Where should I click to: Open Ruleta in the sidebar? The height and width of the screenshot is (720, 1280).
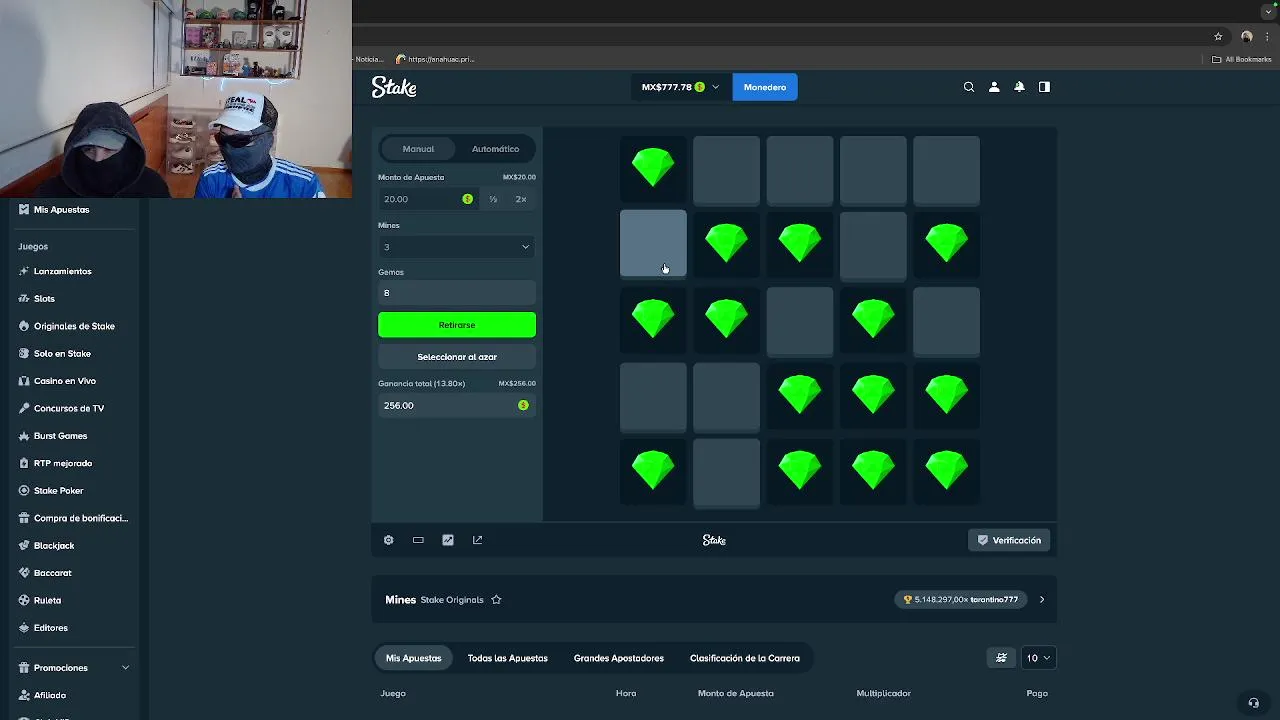click(47, 601)
